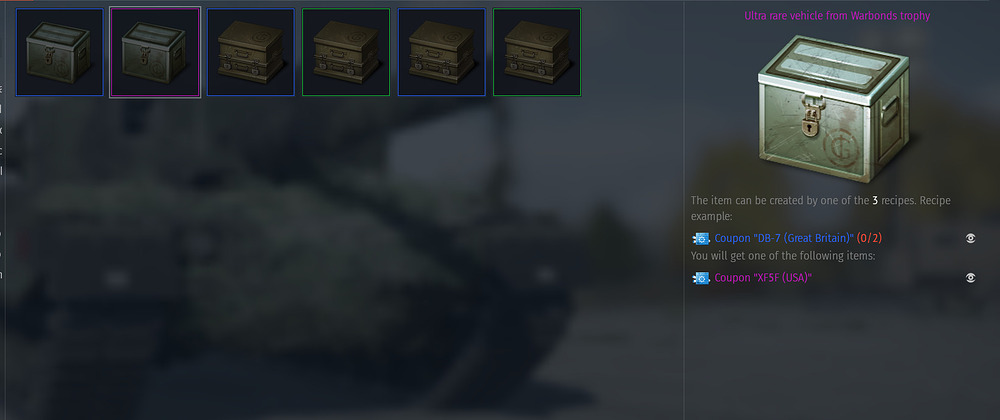This screenshot has width=1000, height=420.
Task: Click the selected purple-bordered silver crate
Action: click(x=155, y=52)
